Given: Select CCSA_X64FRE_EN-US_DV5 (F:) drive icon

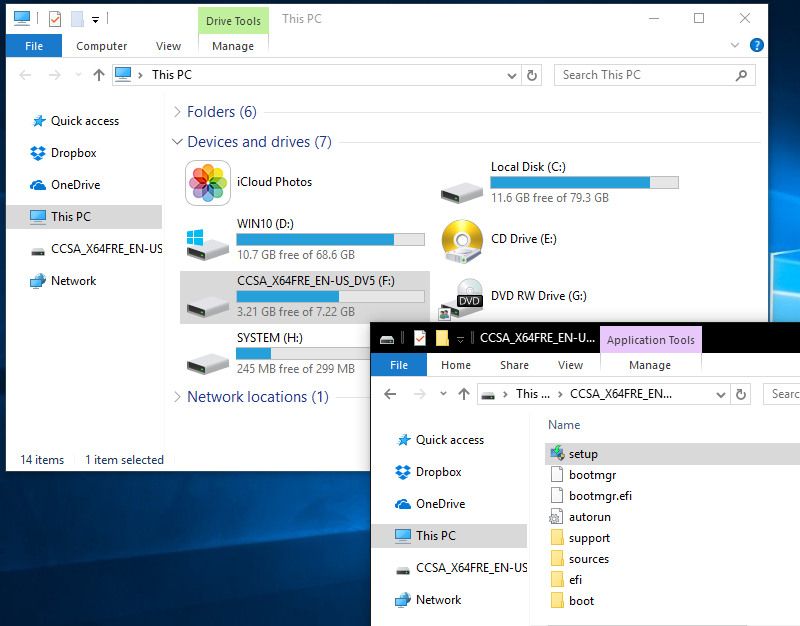Looking at the screenshot, I should (208, 307).
